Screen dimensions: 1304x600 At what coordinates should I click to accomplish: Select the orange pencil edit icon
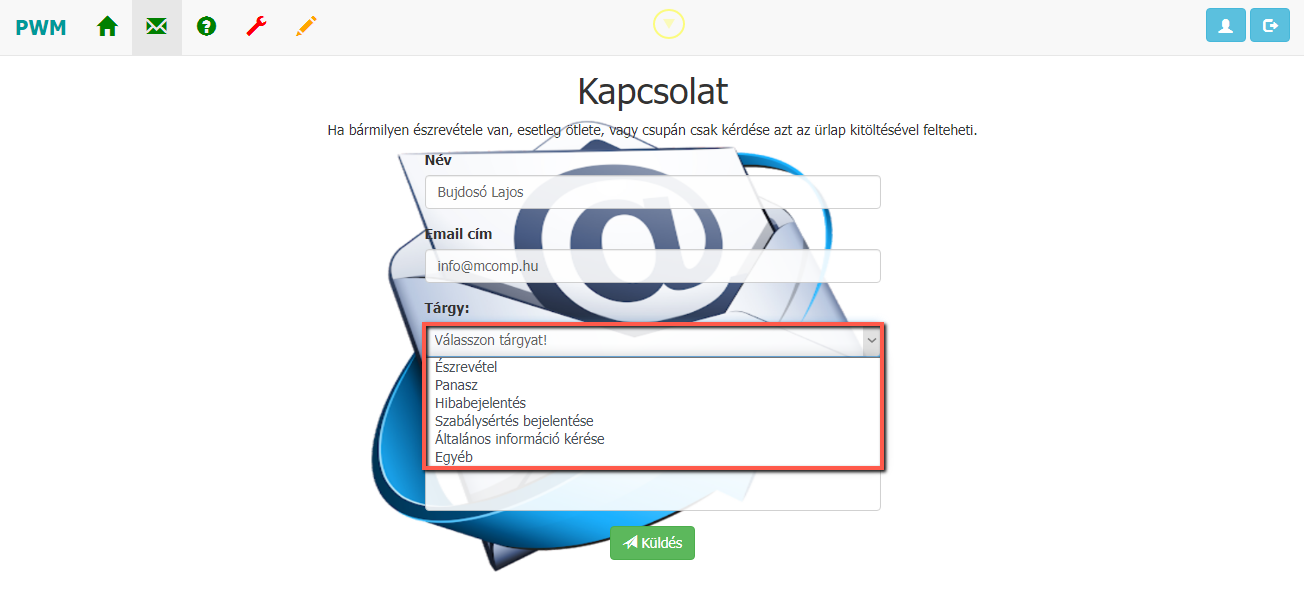click(x=307, y=27)
